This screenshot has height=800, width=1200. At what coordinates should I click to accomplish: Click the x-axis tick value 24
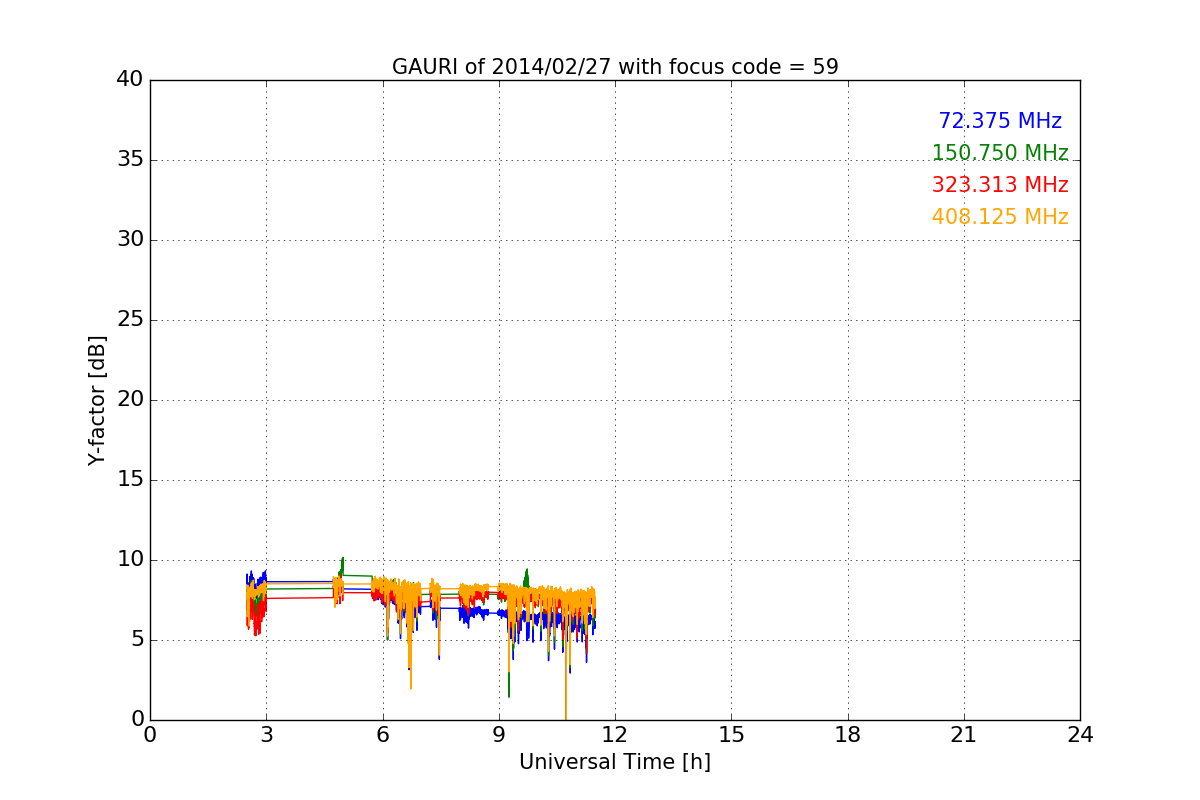(x=1080, y=735)
